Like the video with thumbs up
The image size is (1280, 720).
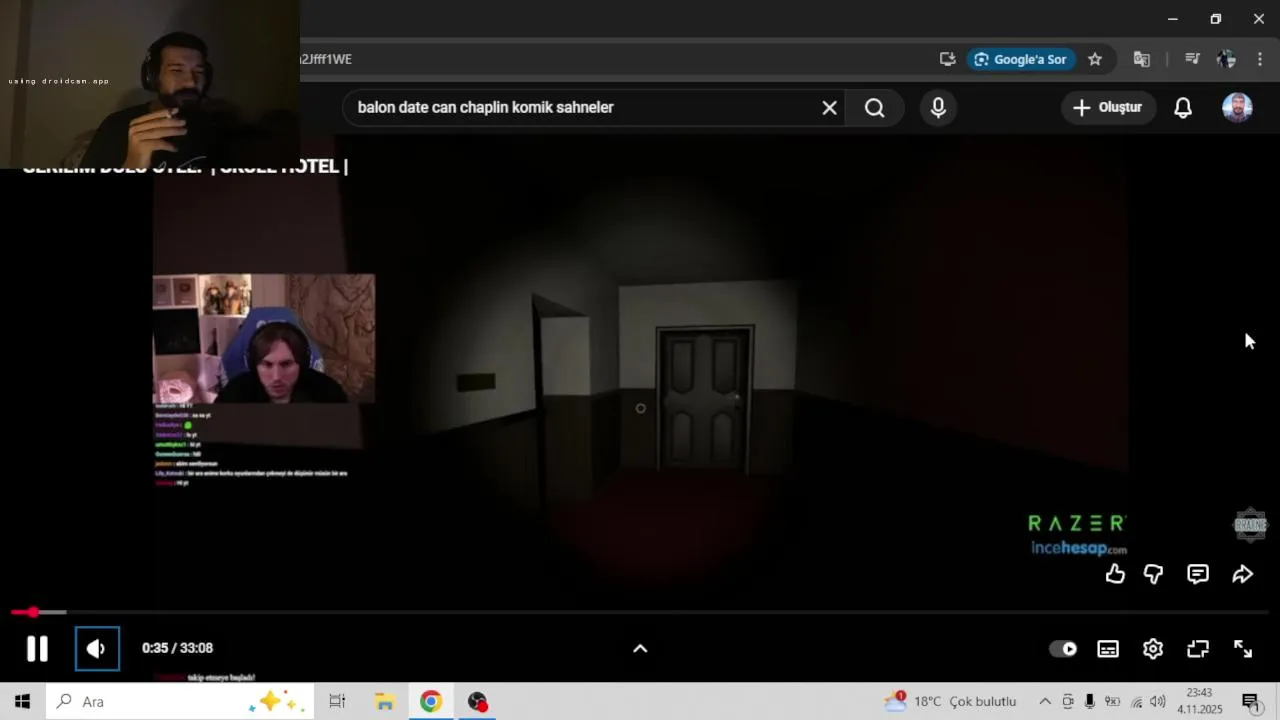click(1115, 574)
